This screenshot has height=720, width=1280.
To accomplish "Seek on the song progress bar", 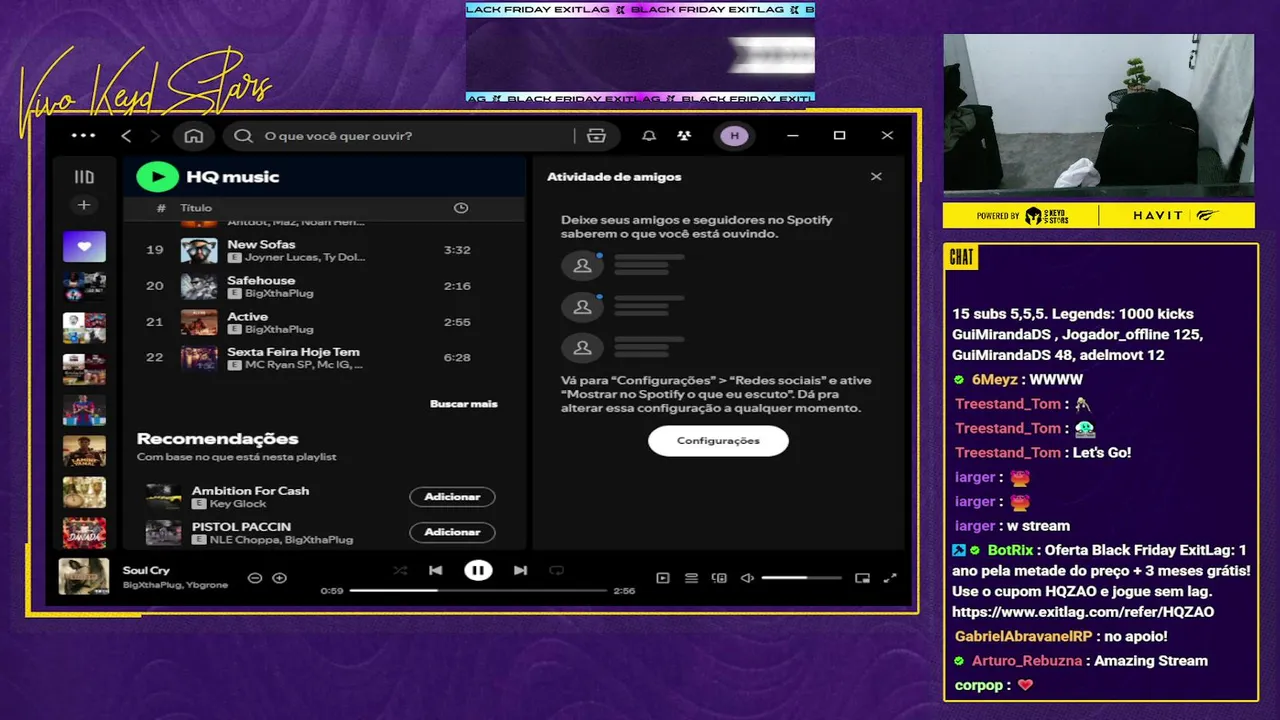I will pos(478,591).
